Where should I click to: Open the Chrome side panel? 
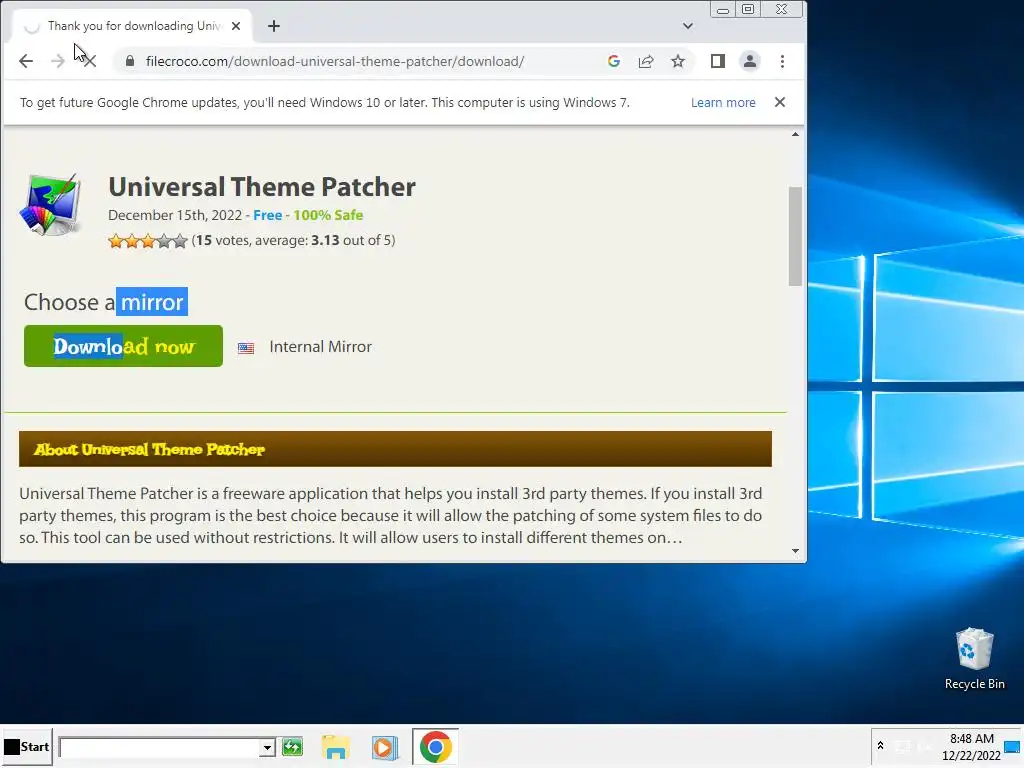[718, 61]
